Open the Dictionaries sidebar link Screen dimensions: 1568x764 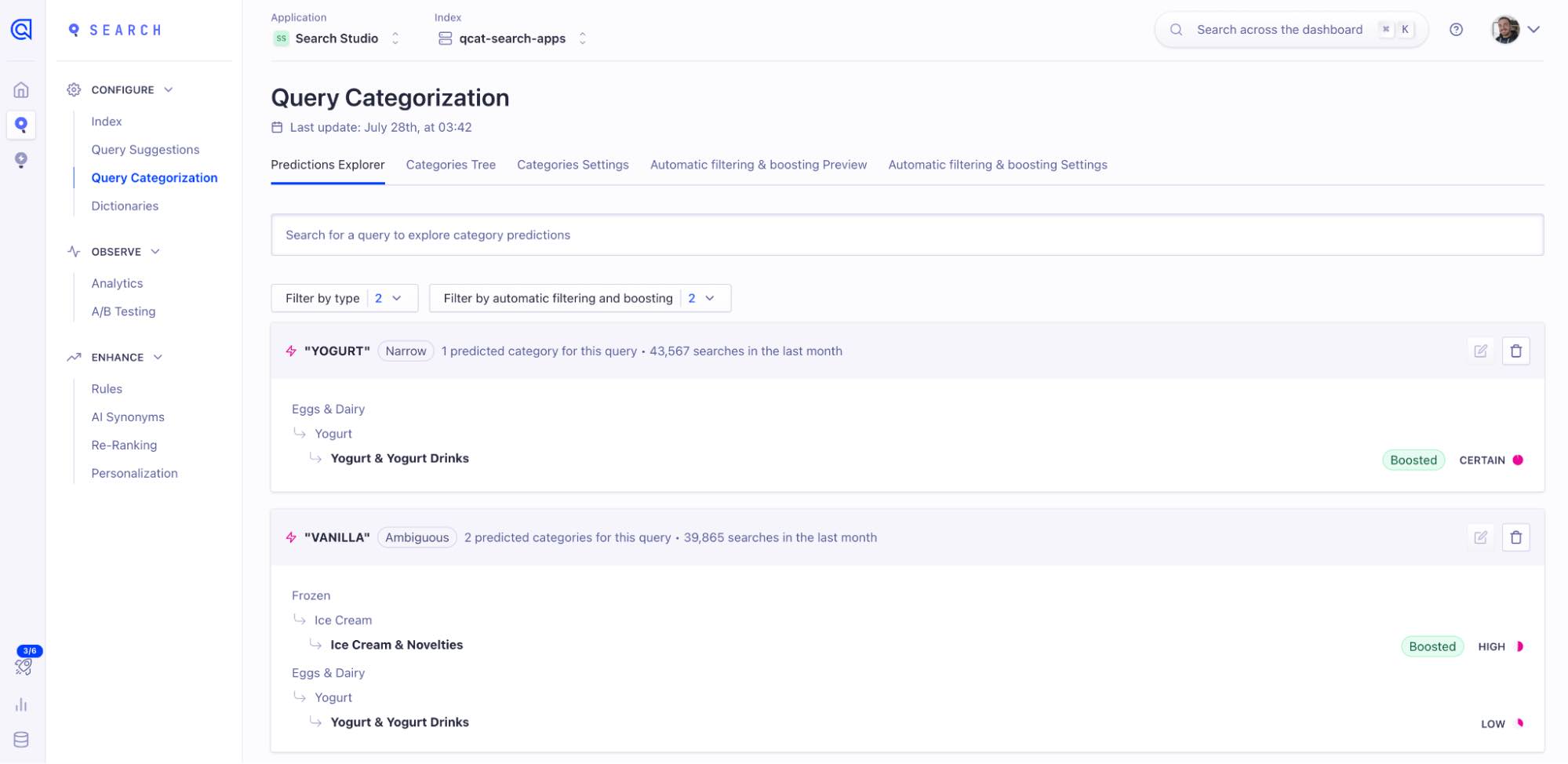[125, 206]
